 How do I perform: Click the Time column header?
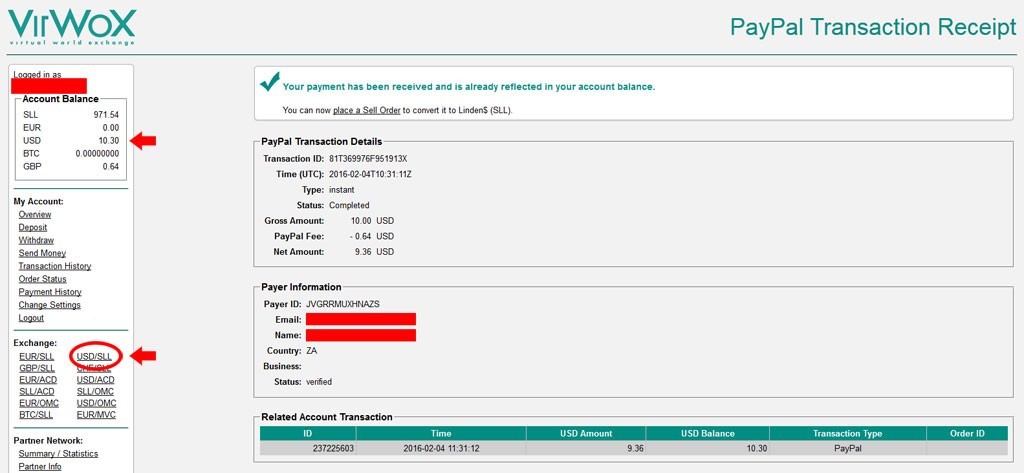tap(441, 434)
